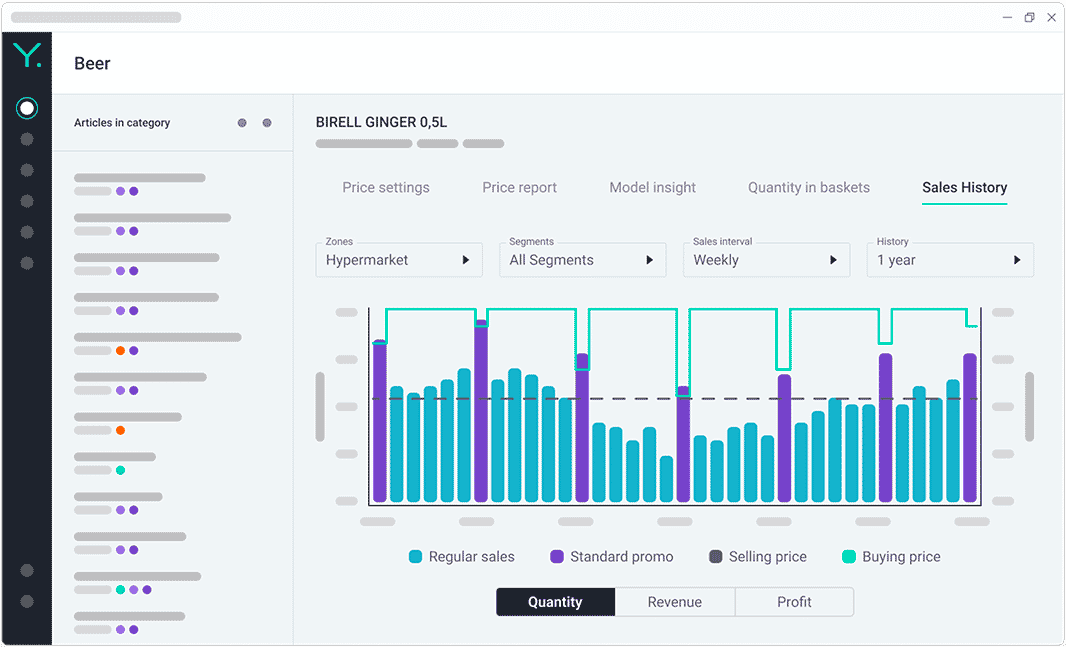The image size is (1066, 647).
Task: Close the application window
Action: [x=1052, y=17]
